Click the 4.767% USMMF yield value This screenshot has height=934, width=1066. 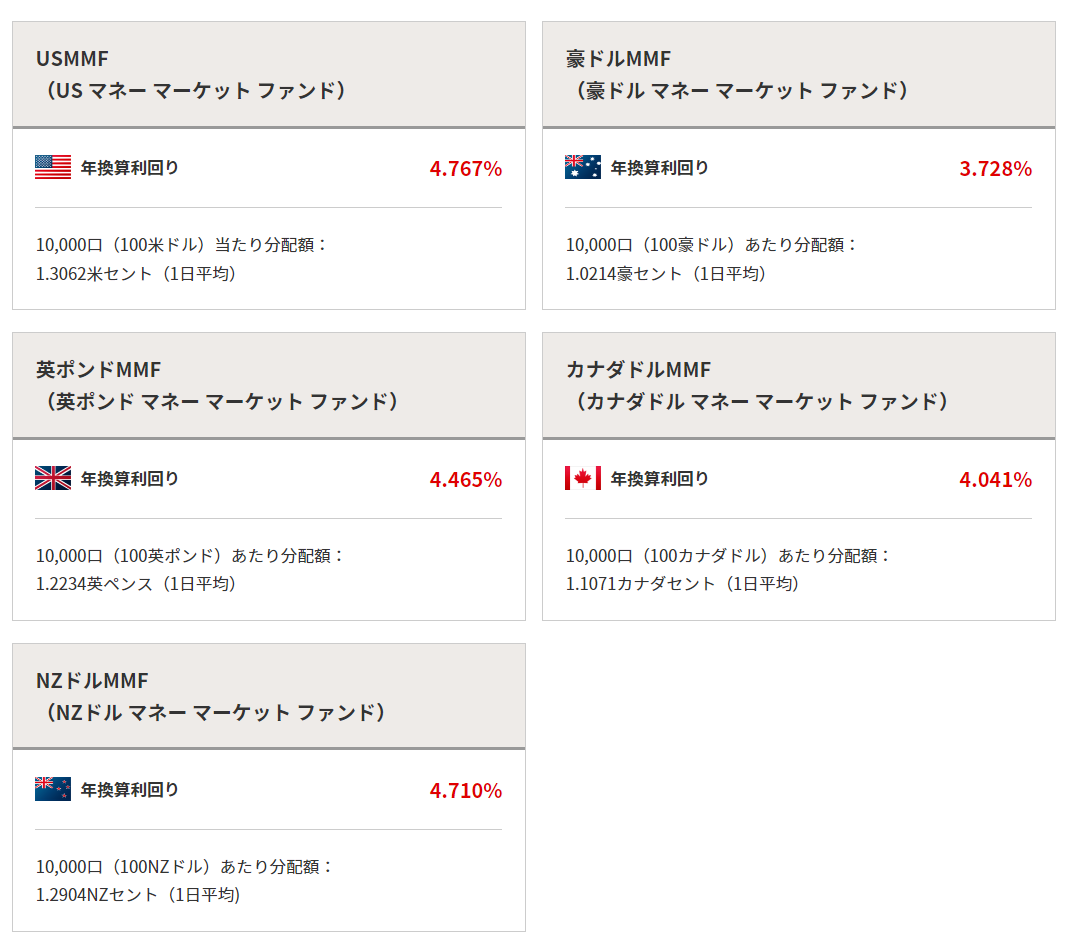coord(465,169)
